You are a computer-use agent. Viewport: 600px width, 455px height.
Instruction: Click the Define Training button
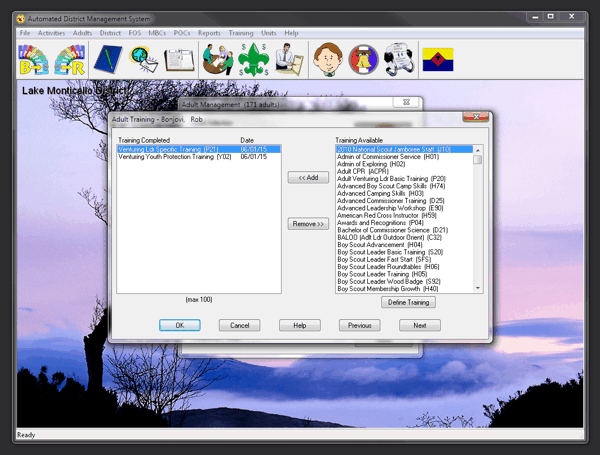pos(408,302)
